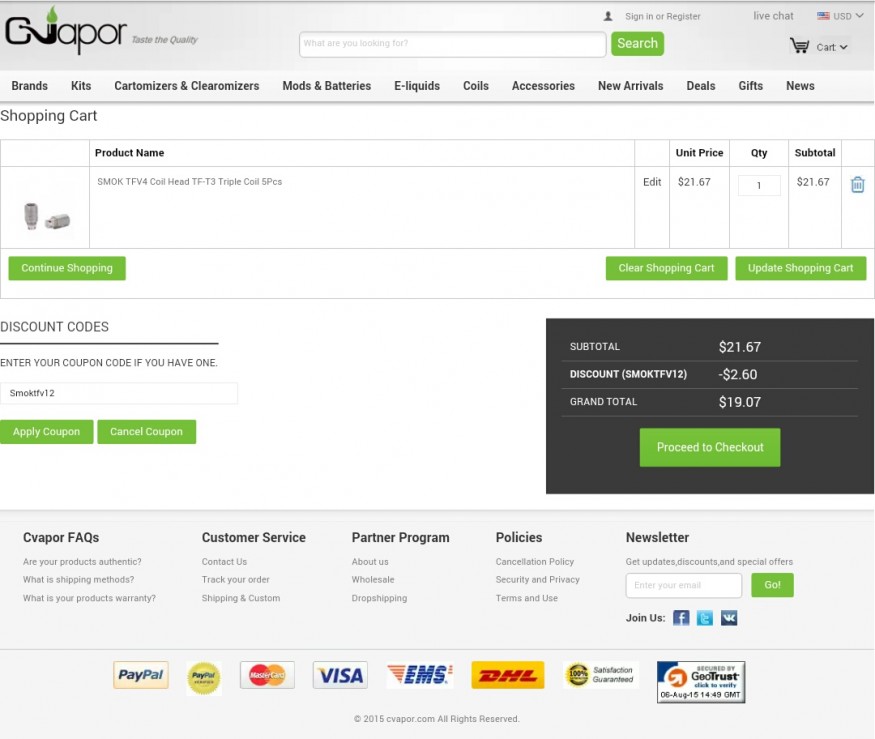
Task: Open 'What is your products warranty?' FAQ
Action: 89,598
